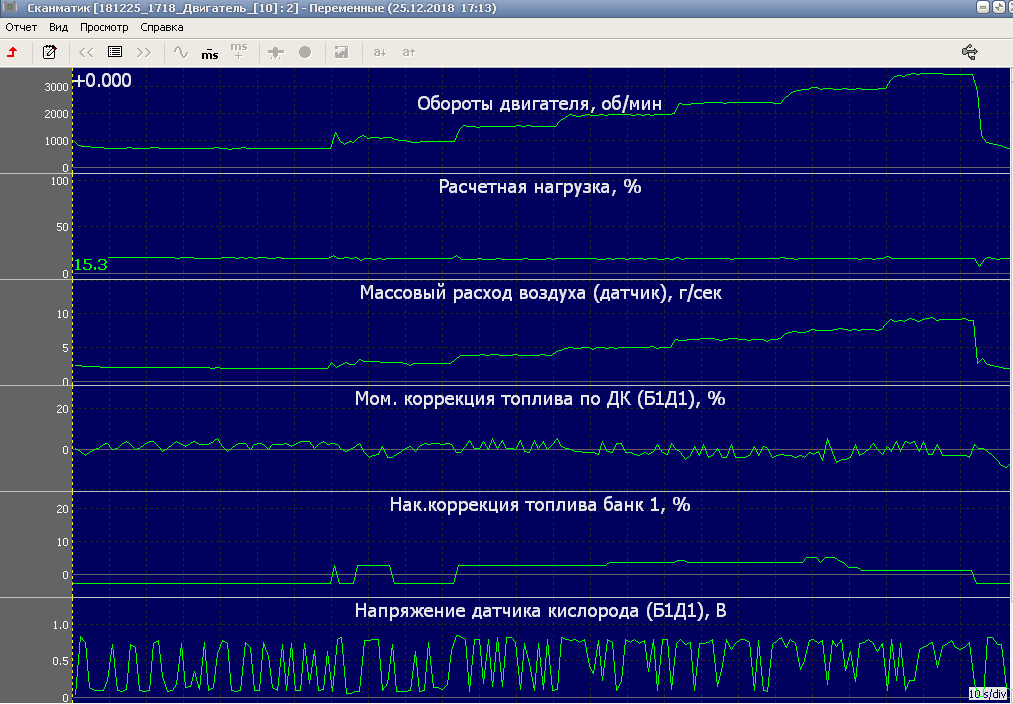Open the Отчет menu
Viewport: 1013px width, 704px height.
(x=21, y=27)
